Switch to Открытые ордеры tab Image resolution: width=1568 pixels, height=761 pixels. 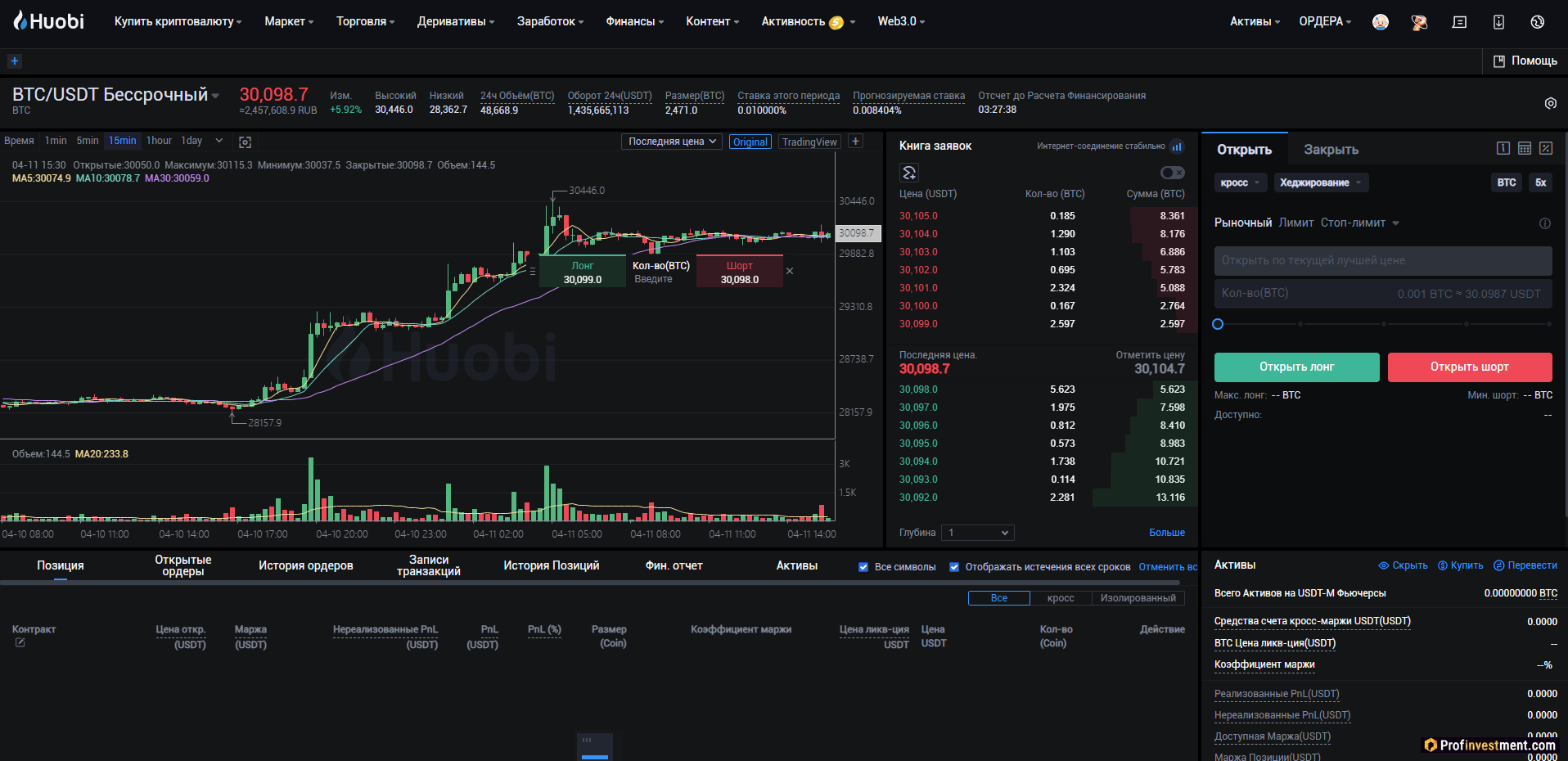(183, 565)
